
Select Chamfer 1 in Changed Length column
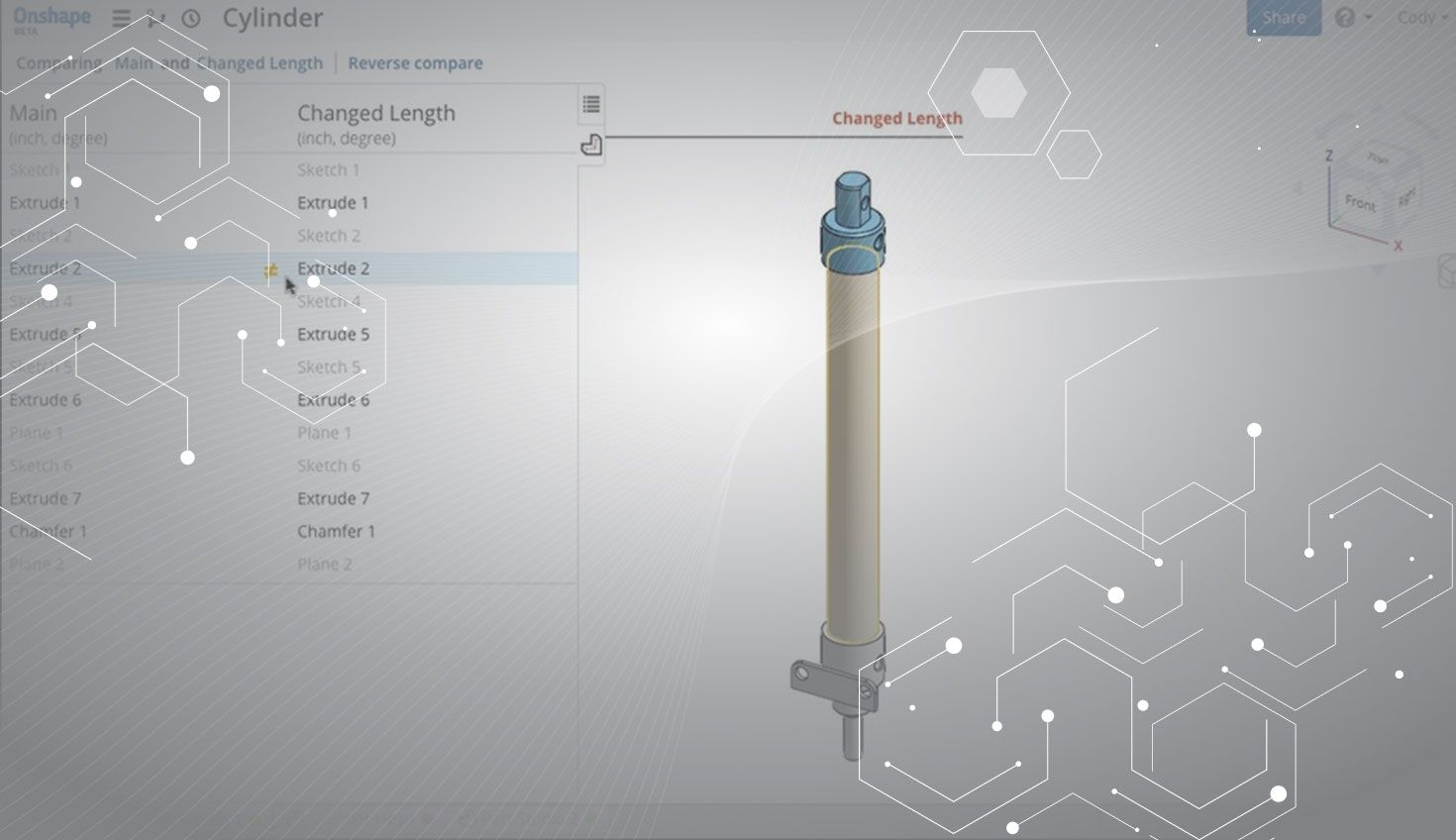[x=337, y=532]
